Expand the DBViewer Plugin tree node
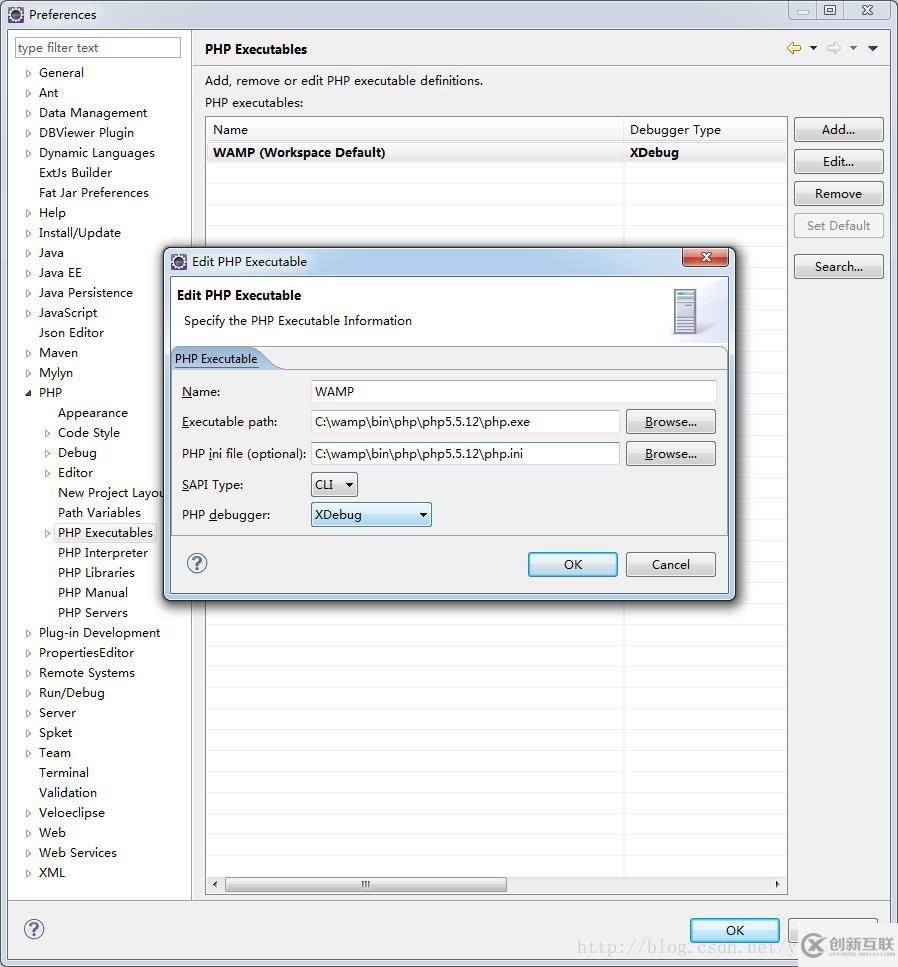The width and height of the screenshot is (898, 967). tap(28, 133)
